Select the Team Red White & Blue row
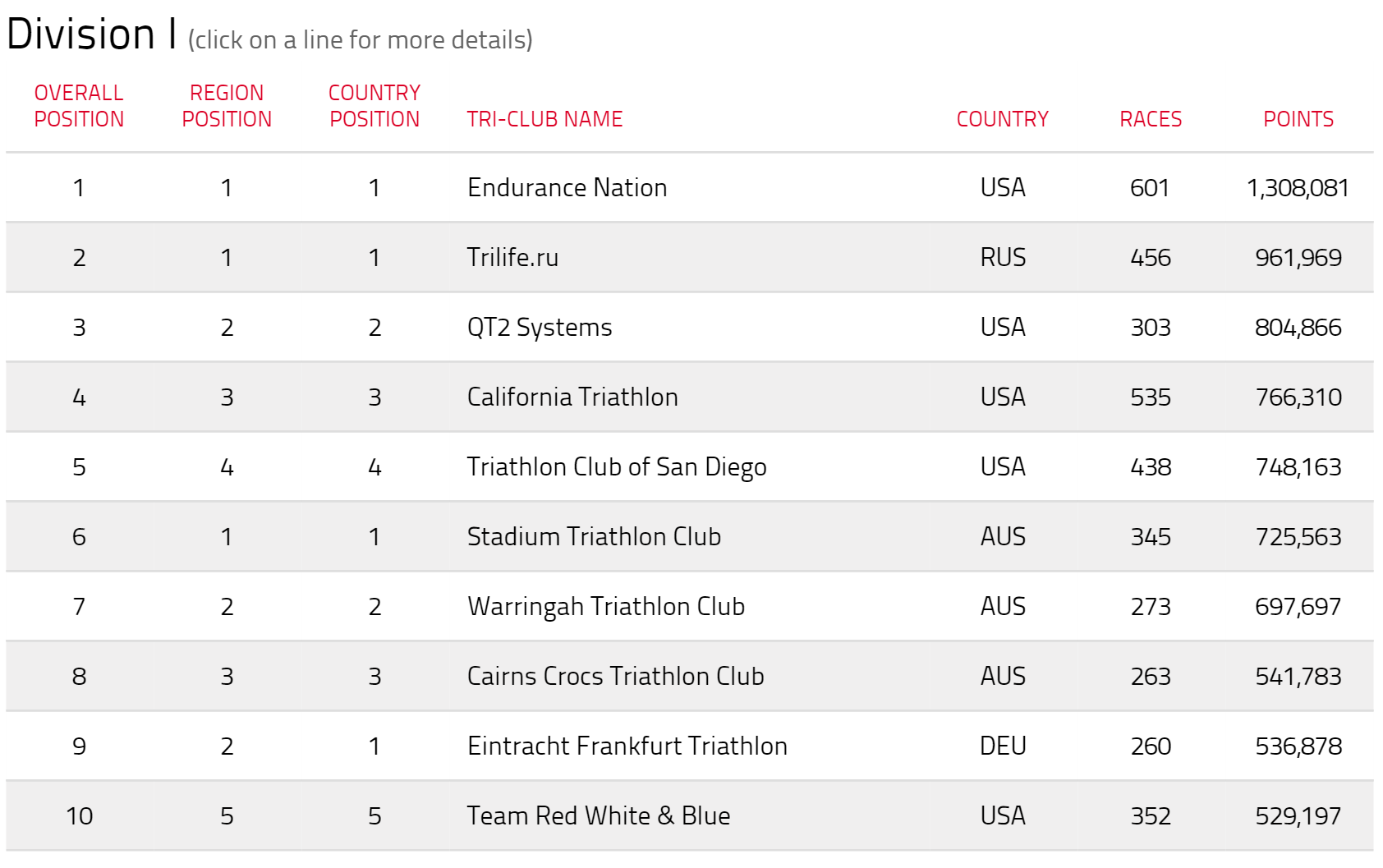 tap(689, 815)
